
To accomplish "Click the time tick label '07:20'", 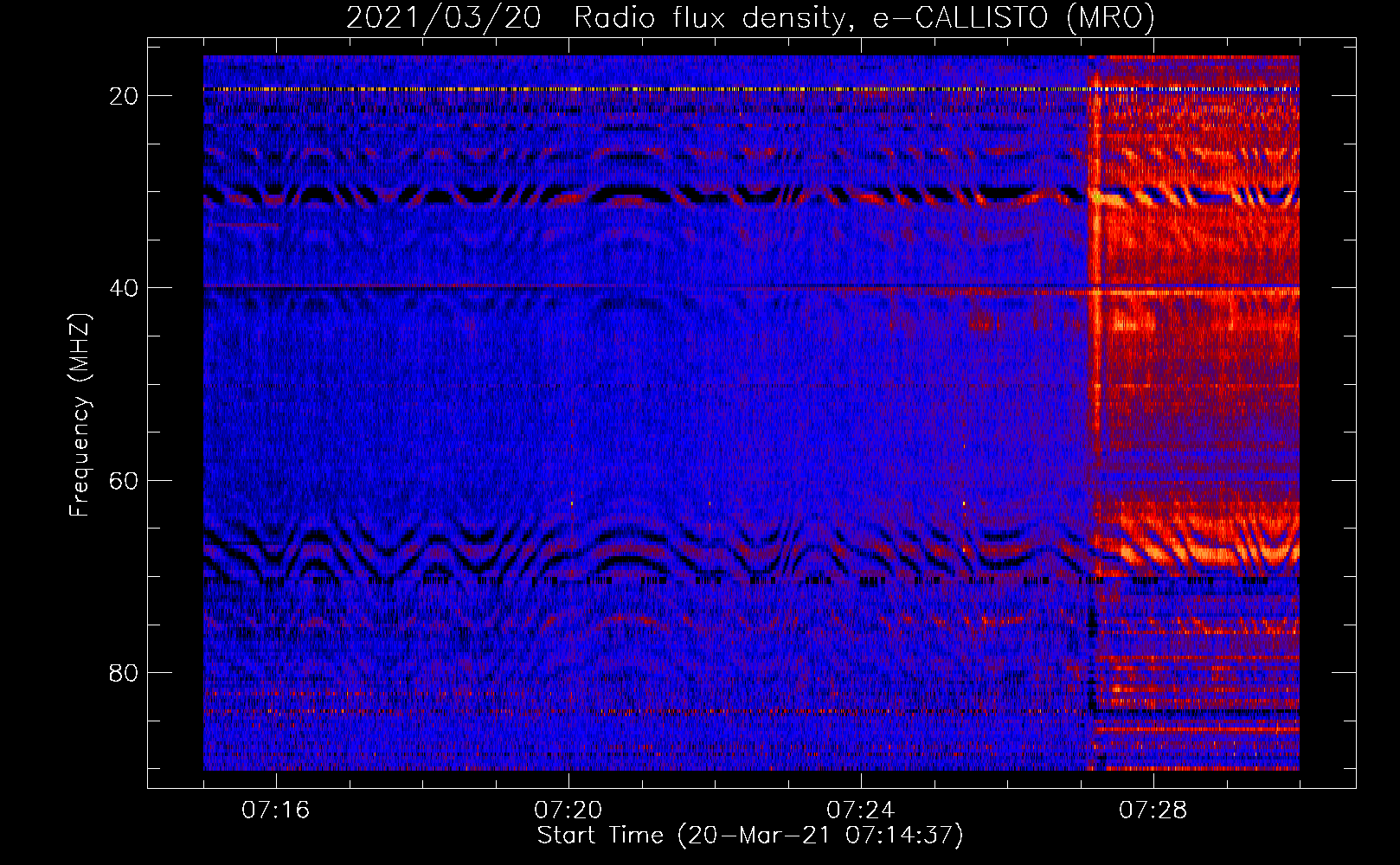I will [568, 811].
